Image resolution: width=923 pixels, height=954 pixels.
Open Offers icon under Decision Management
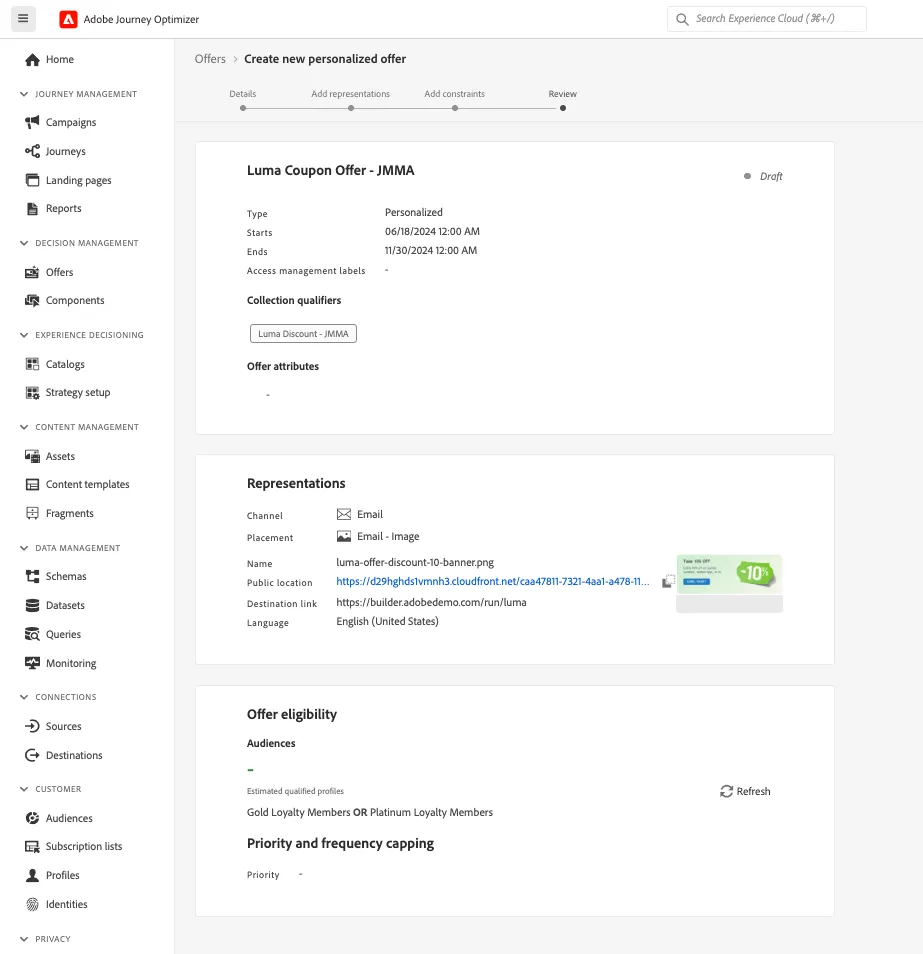[x=32, y=272]
